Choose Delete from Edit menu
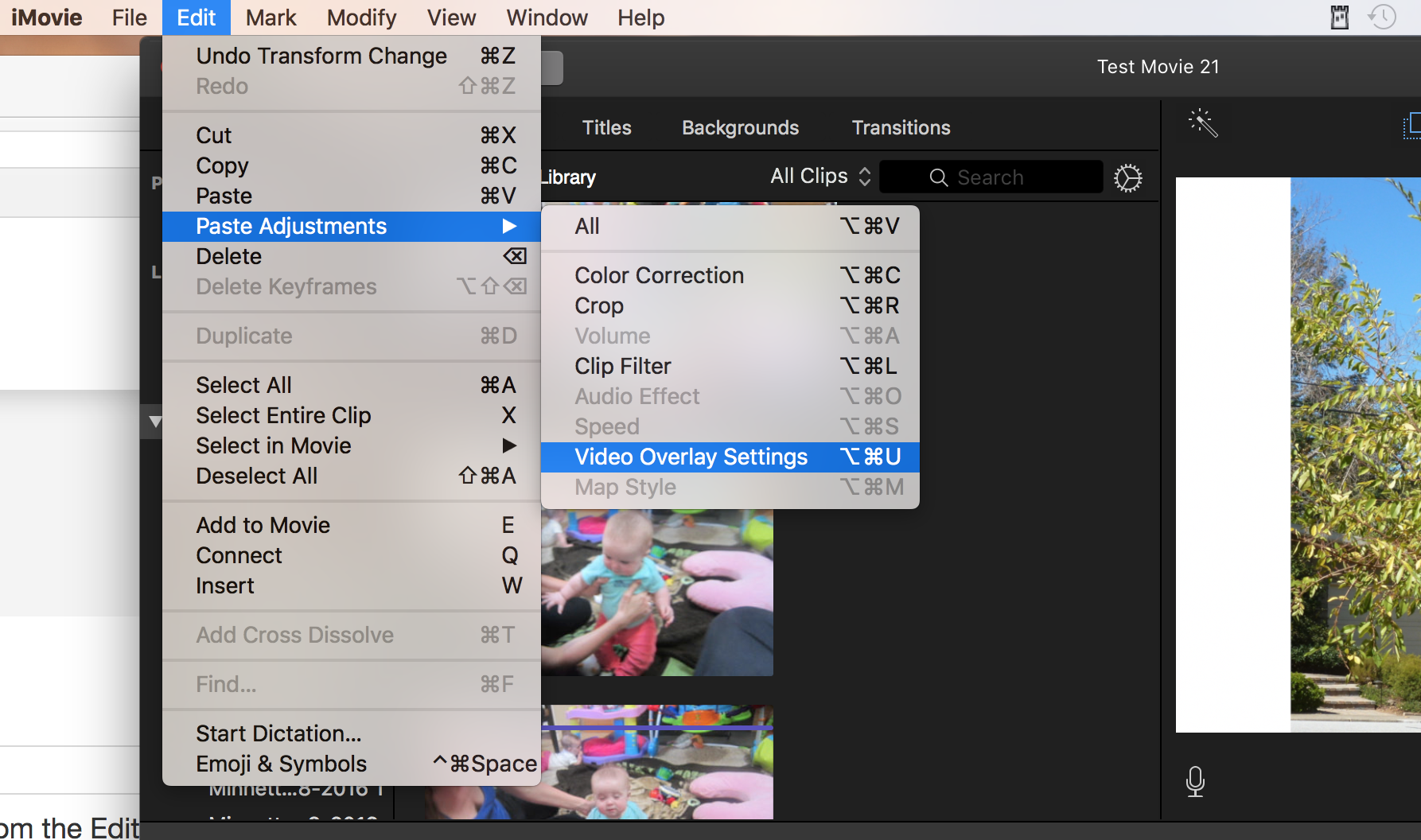 click(x=352, y=256)
